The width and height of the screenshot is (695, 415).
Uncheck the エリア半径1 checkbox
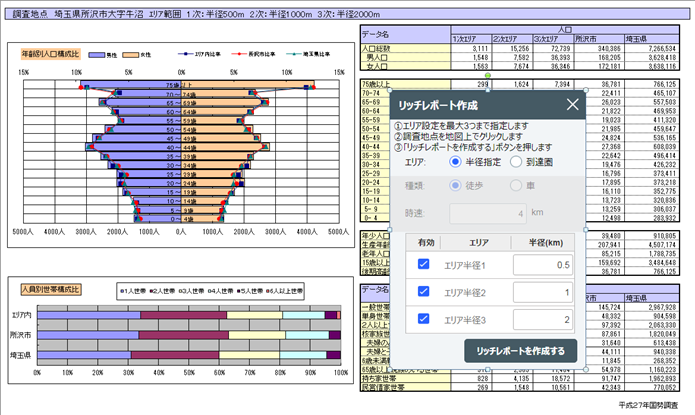tap(423, 264)
